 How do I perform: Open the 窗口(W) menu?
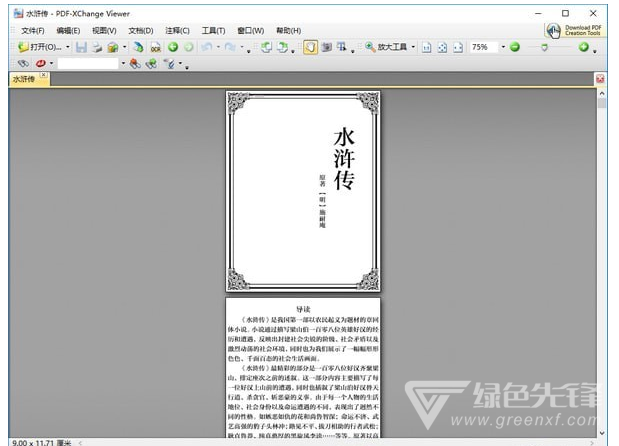251,30
